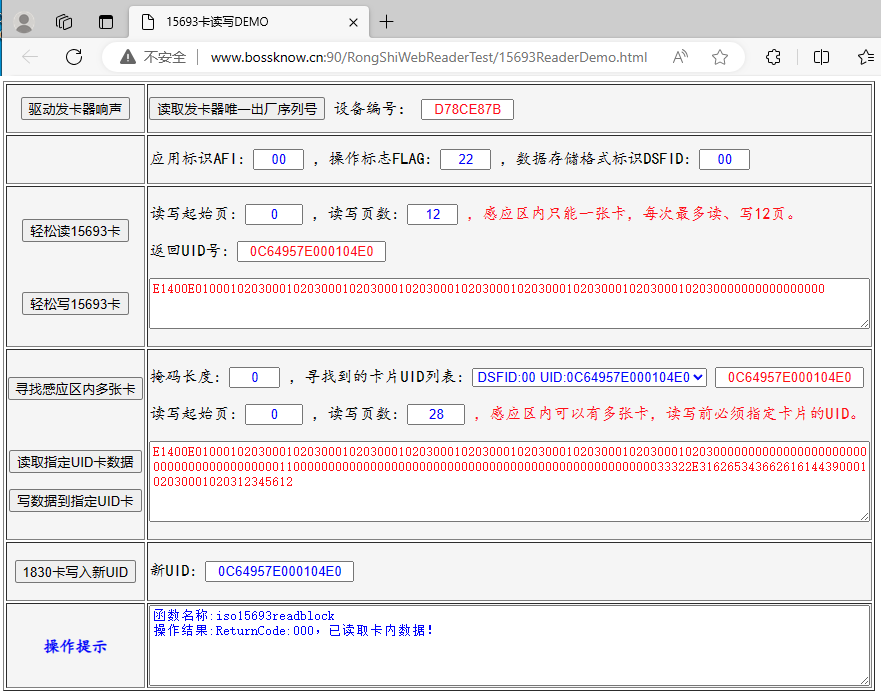
Task: Click the 掩码长度: label
Action: pos(185,377)
